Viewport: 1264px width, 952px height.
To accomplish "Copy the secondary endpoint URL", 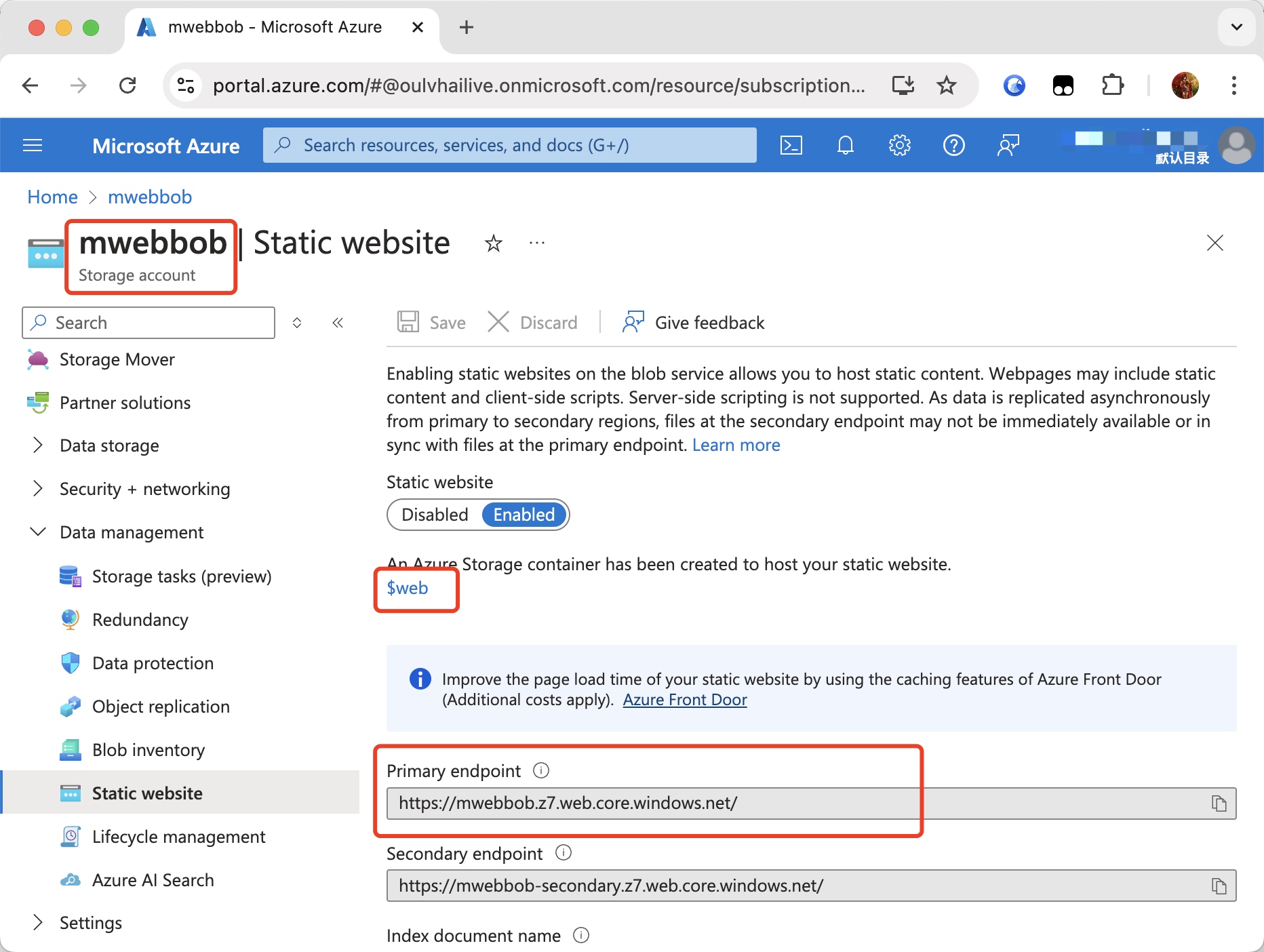I will (x=1219, y=886).
